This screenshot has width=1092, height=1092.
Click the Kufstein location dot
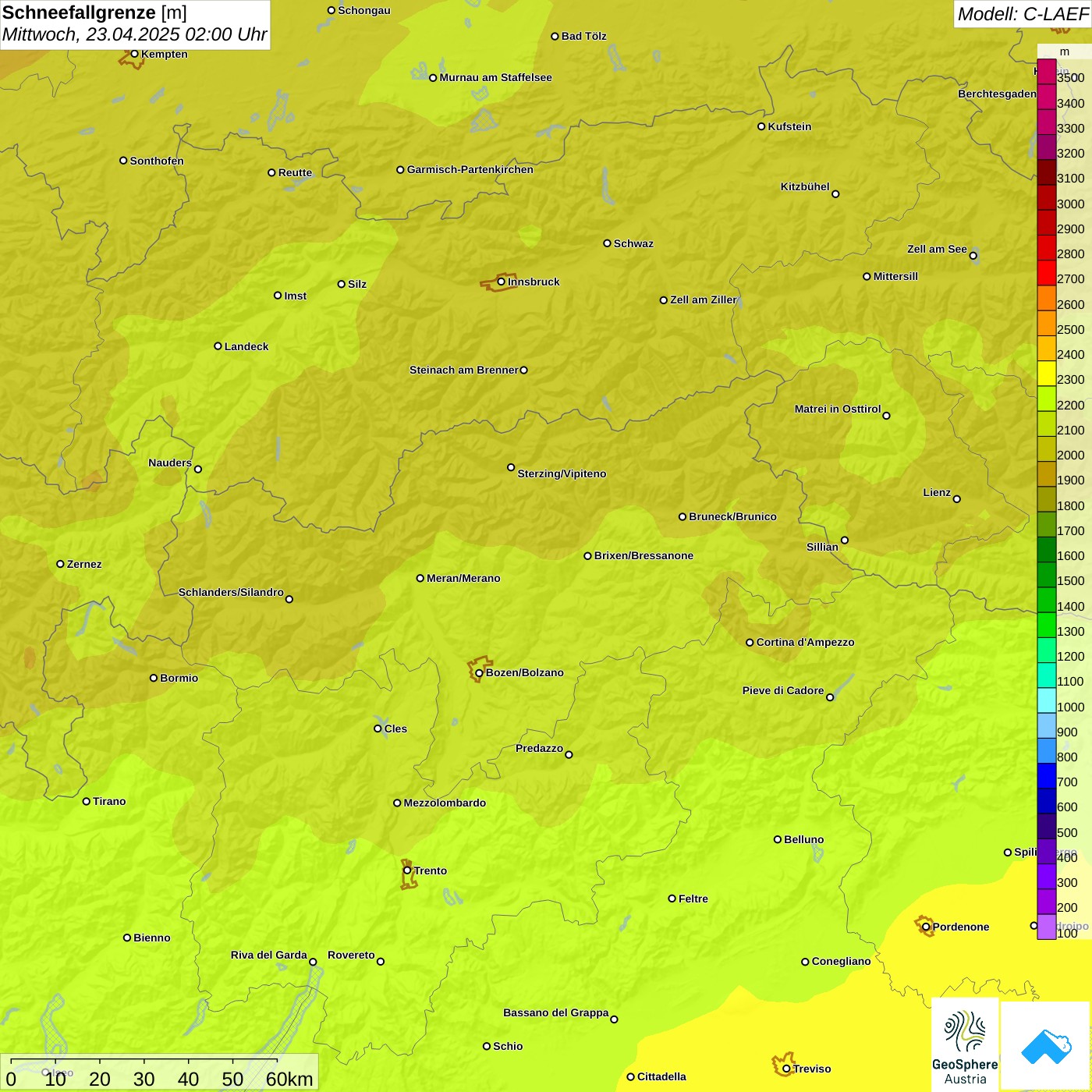(x=761, y=126)
